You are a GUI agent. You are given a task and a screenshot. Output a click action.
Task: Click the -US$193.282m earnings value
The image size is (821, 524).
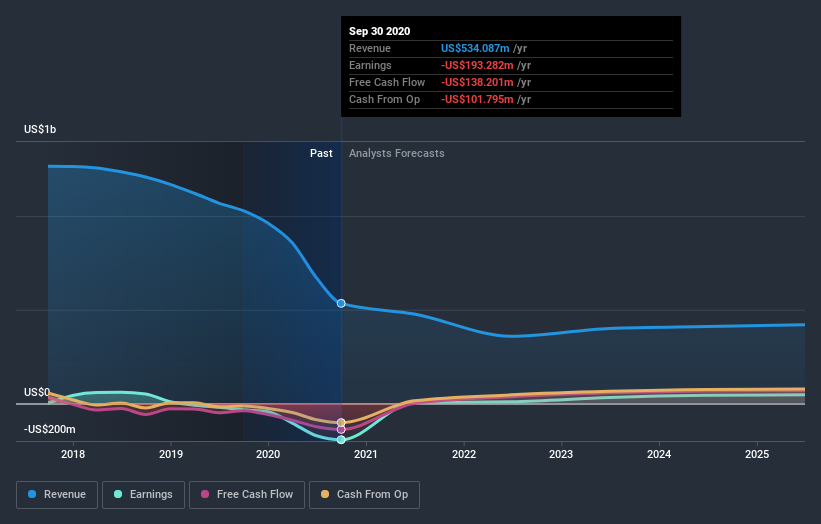(477, 65)
